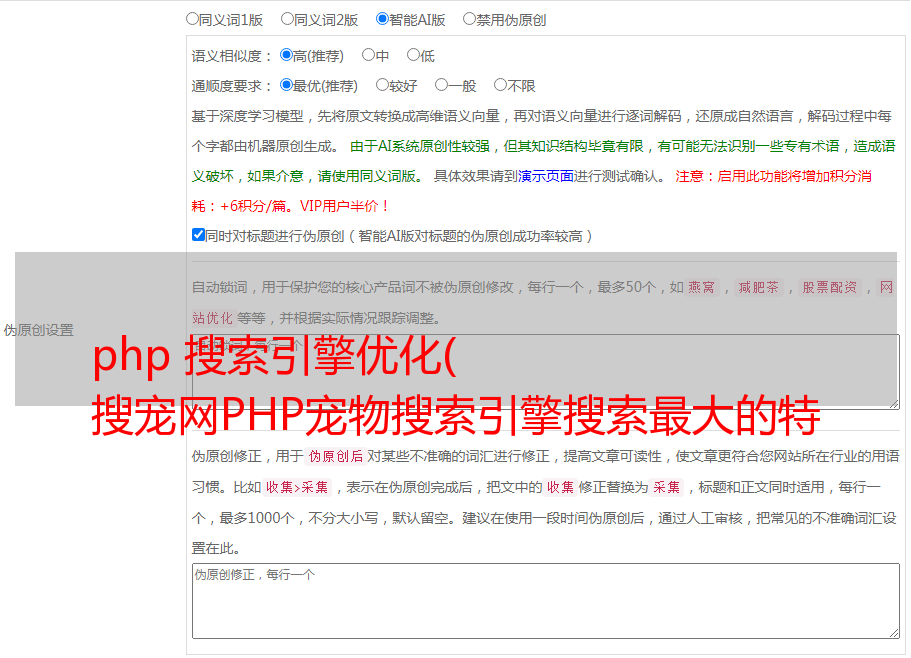Set 语义相似度 to 中

click(x=368, y=55)
